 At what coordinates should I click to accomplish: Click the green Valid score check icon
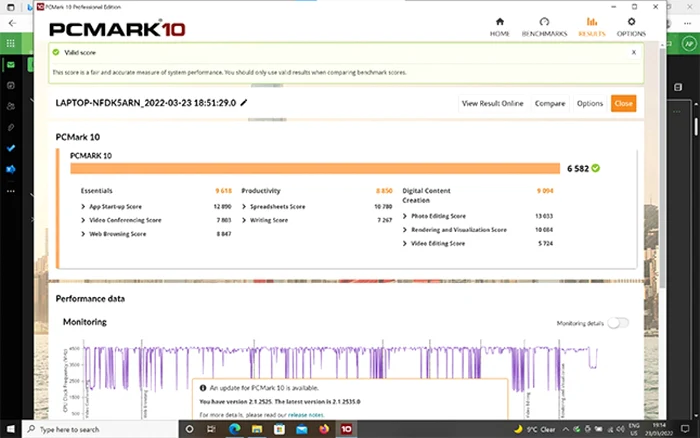click(56, 52)
